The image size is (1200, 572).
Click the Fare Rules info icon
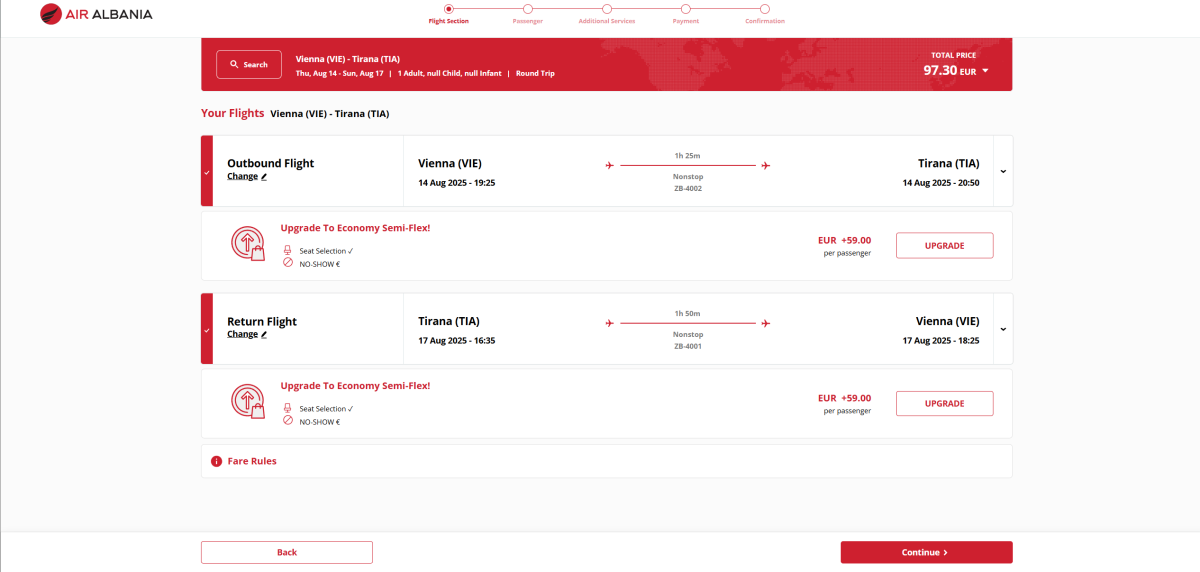point(216,462)
